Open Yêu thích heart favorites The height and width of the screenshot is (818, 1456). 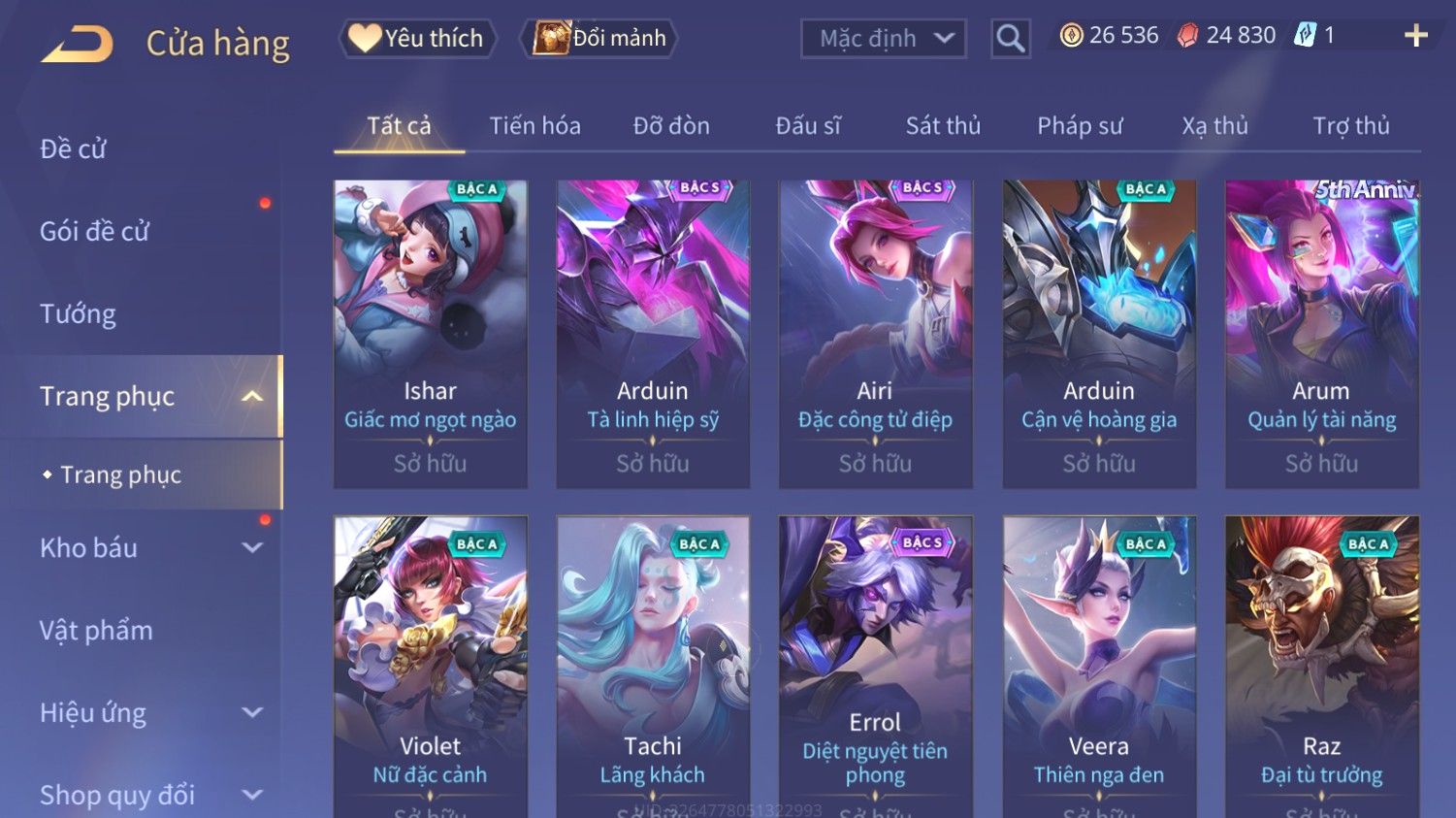tap(417, 38)
